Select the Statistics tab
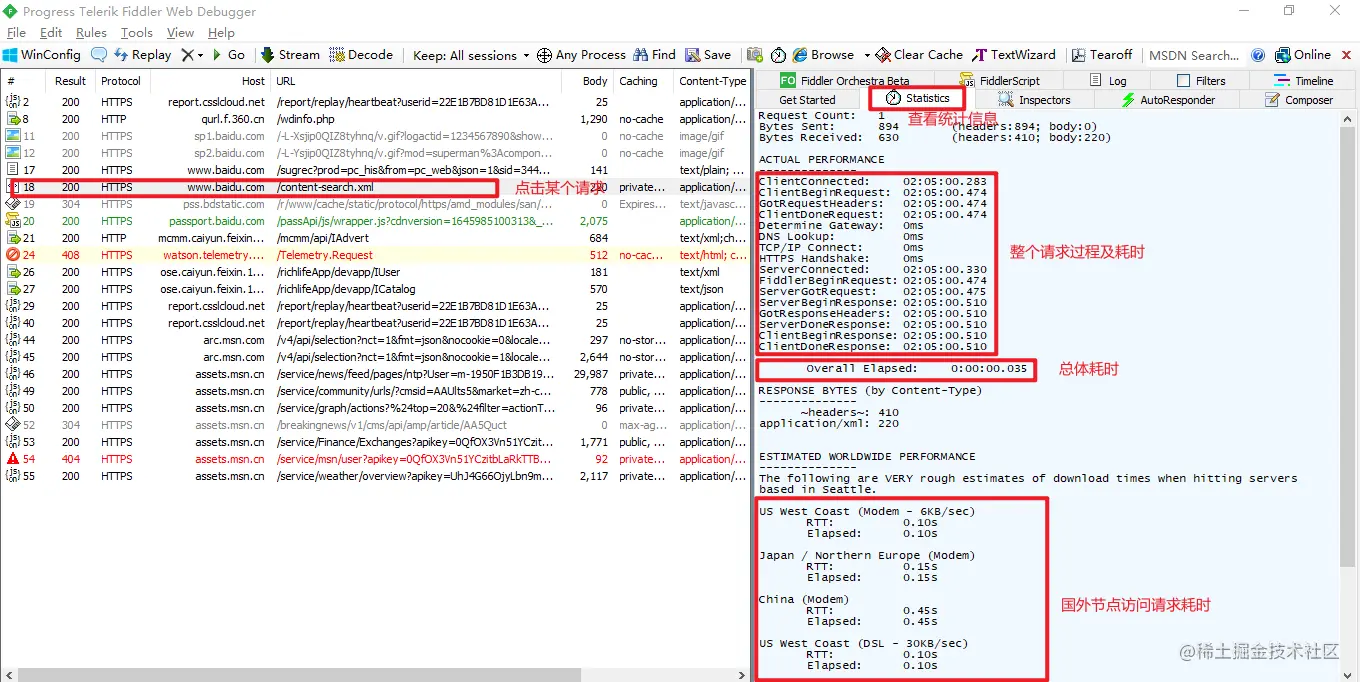1360x682 pixels. pos(917,98)
